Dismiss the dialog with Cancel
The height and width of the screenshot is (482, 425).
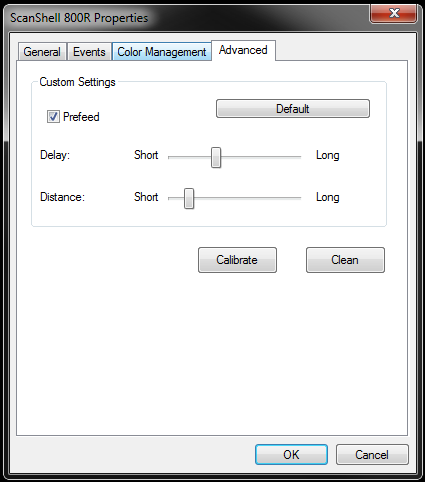(x=372, y=455)
